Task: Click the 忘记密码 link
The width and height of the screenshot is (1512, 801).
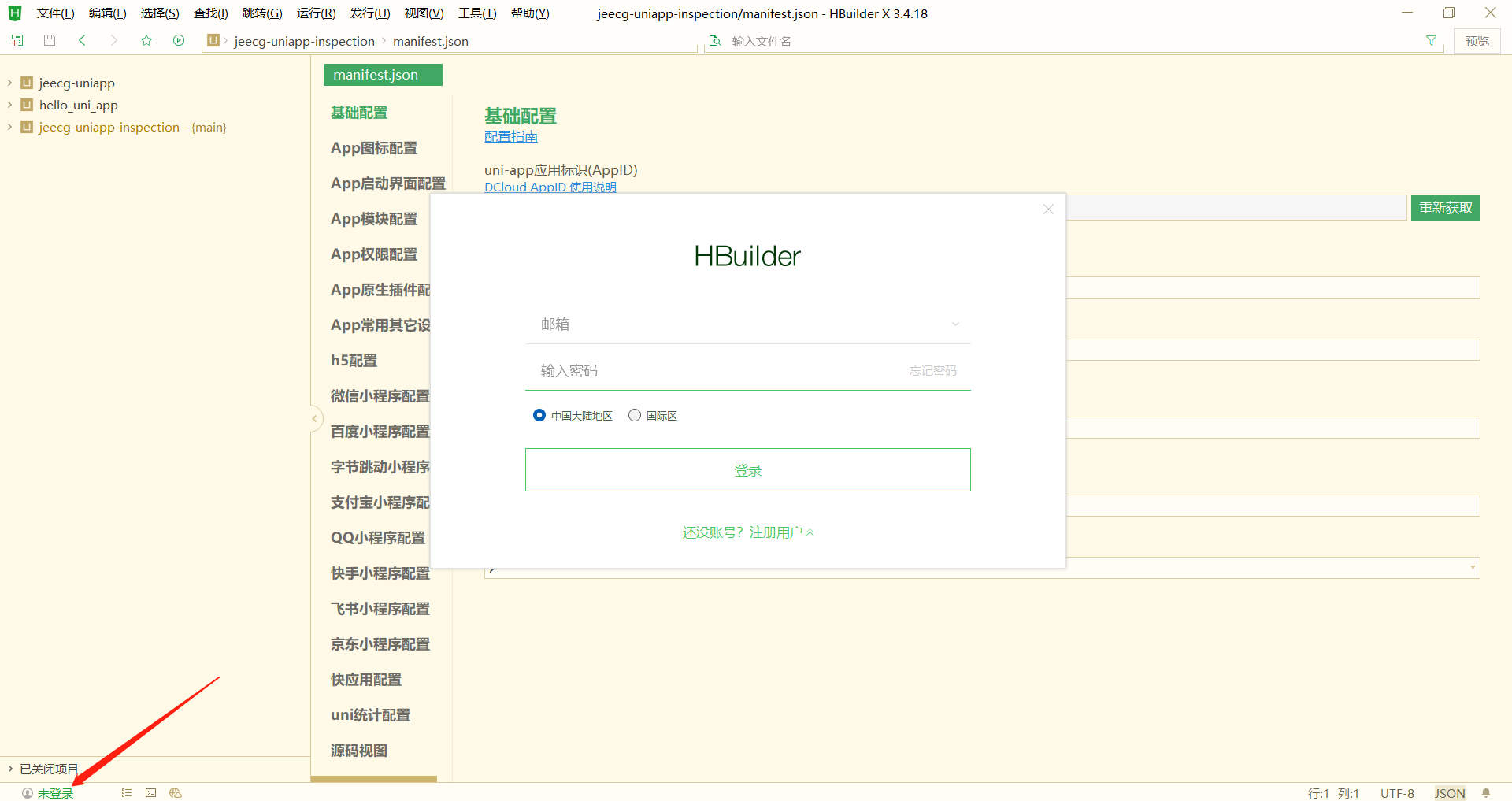Action: click(933, 371)
